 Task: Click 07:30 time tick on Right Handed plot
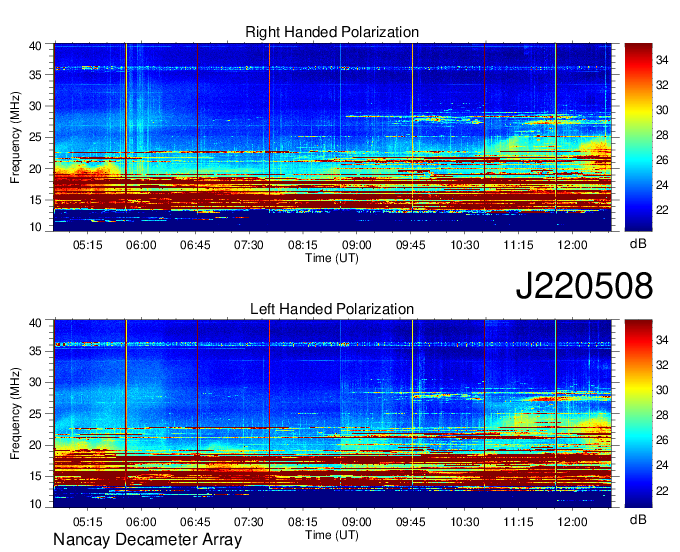(x=249, y=245)
